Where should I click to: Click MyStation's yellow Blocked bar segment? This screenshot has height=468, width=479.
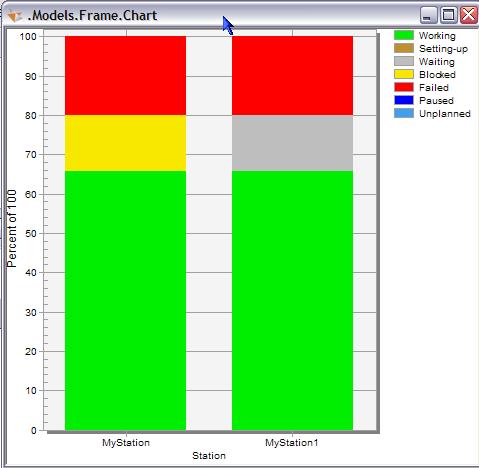point(125,143)
